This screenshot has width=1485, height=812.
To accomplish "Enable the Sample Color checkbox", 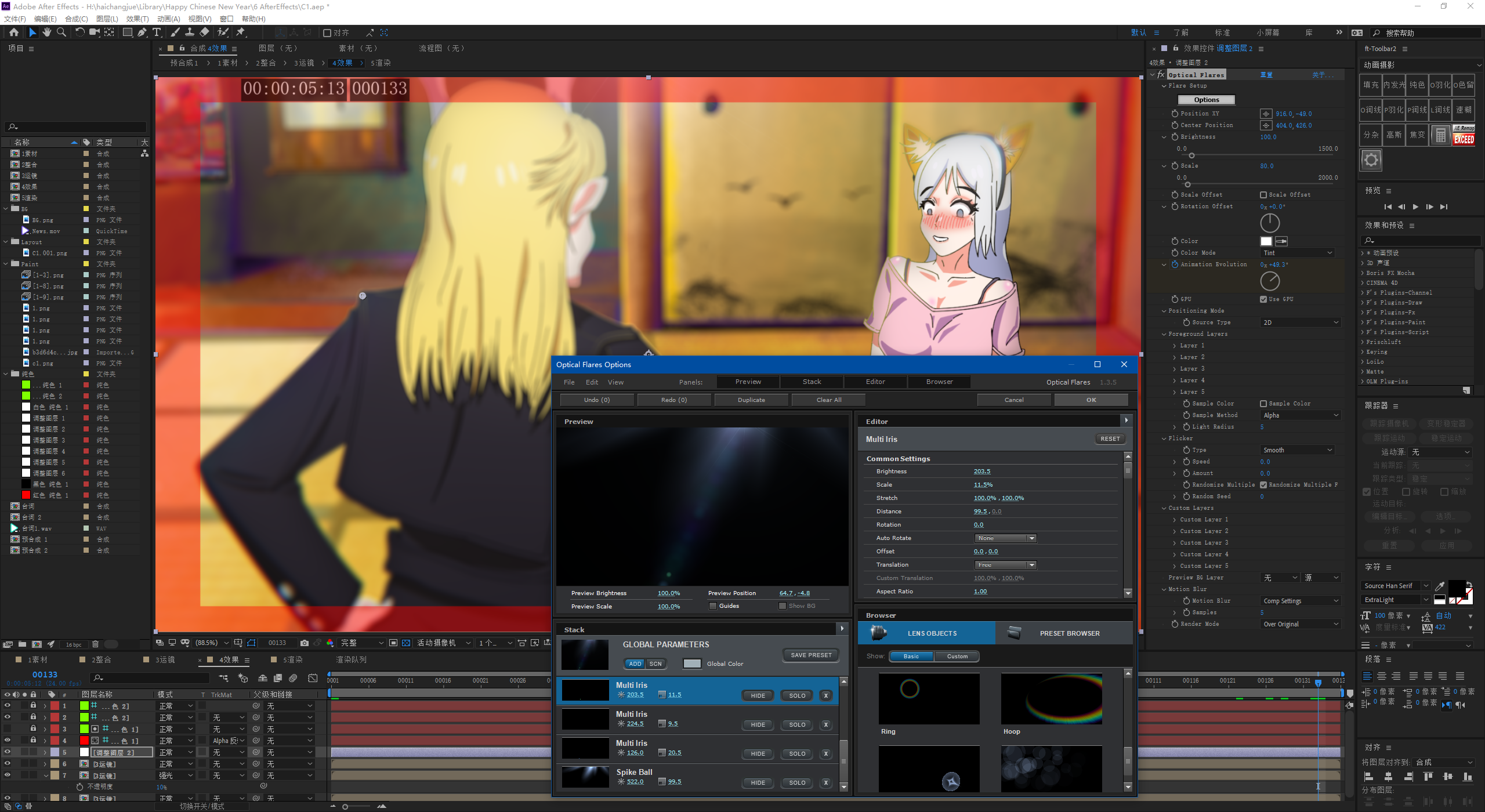I will click(1263, 404).
